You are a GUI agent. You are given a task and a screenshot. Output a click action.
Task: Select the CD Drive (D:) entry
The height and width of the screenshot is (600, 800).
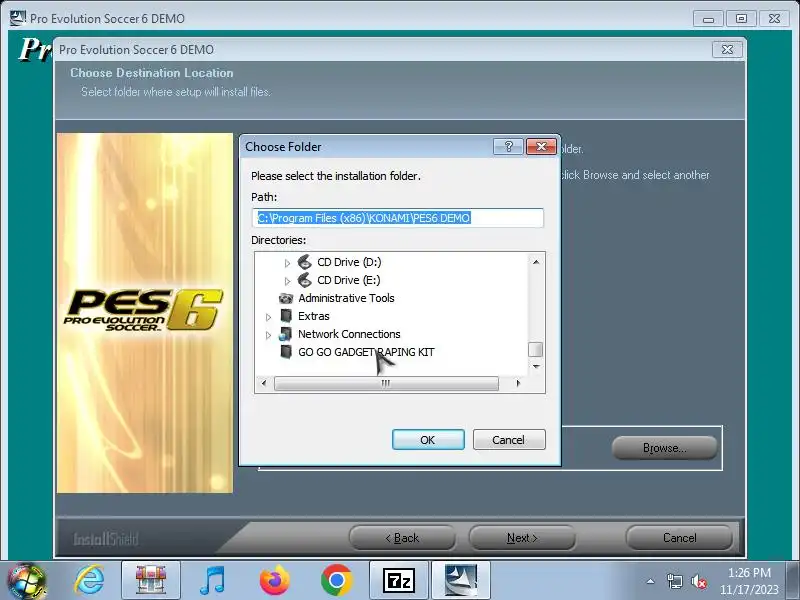pos(349,262)
